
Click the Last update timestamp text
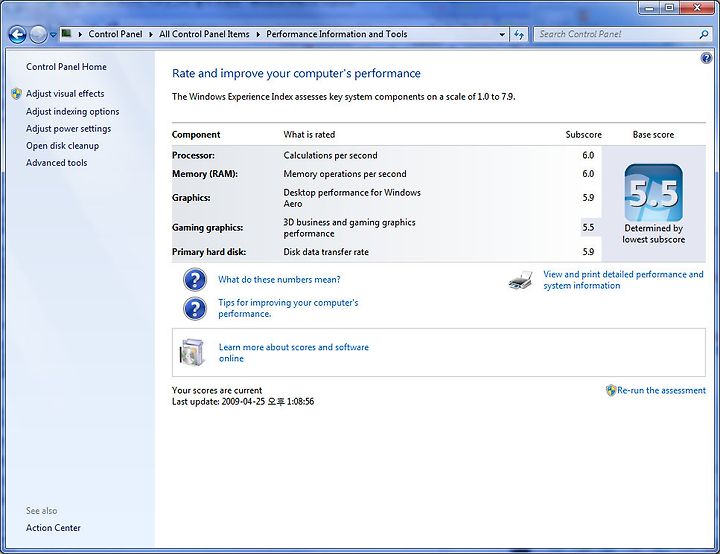coord(243,402)
